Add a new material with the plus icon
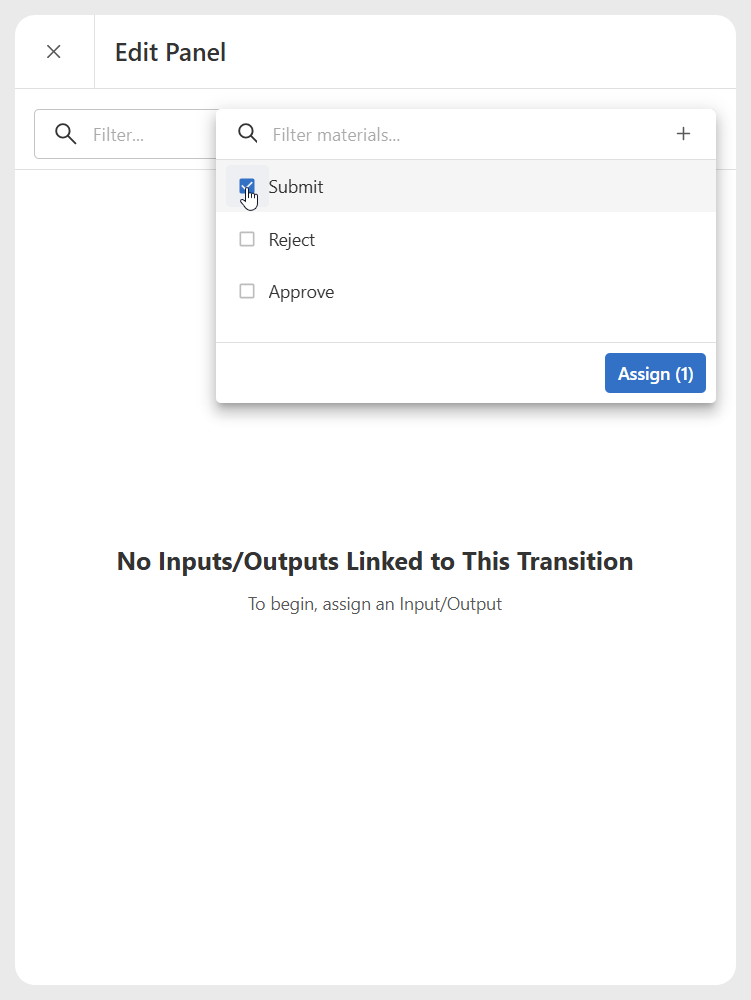The height and width of the screenshot is (1000, 751). (x=683, y=134)
